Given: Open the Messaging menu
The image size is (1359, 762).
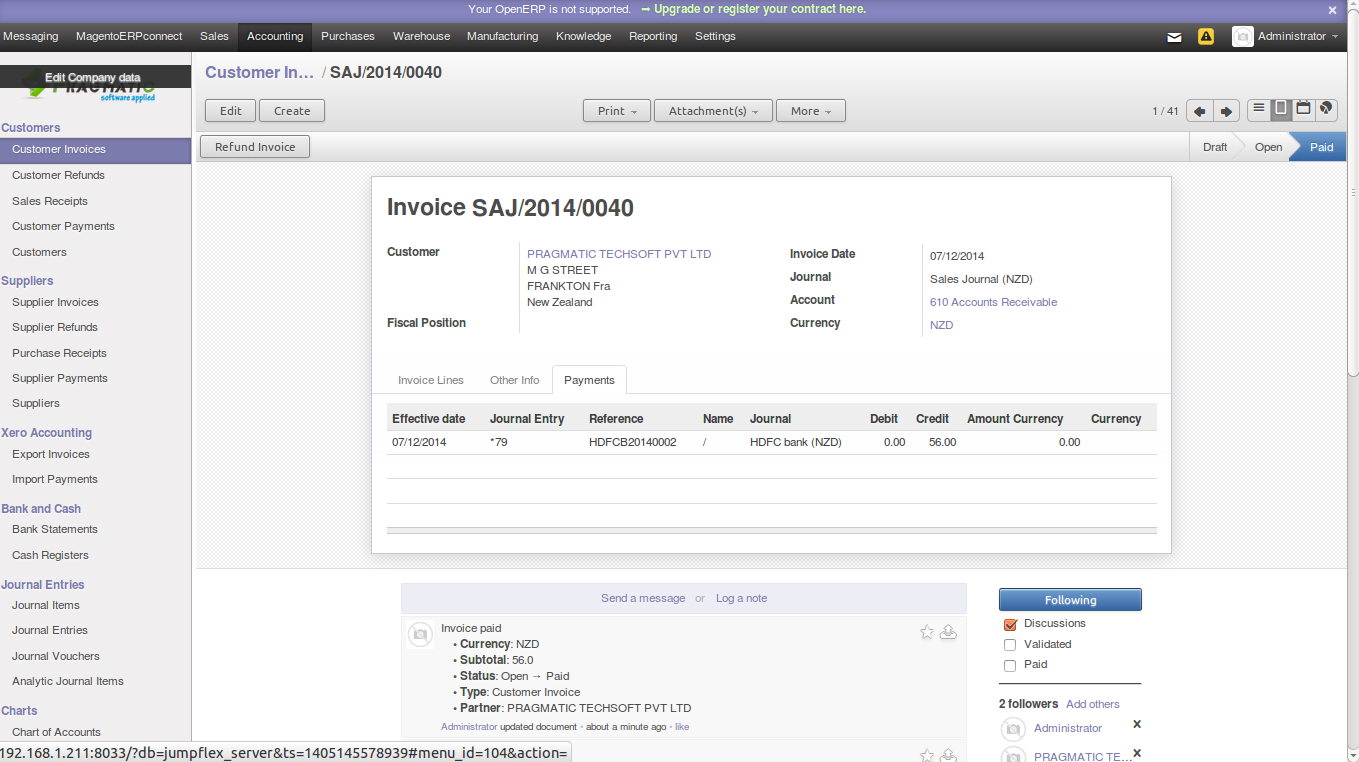Looking at the screenshot, I should [31, 36].
